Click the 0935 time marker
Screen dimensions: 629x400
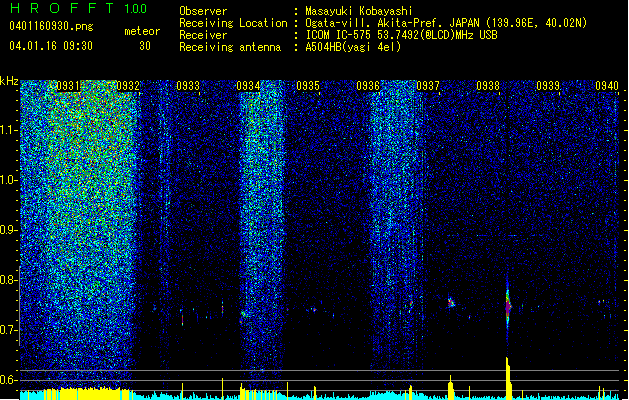(x=308, y=86)
